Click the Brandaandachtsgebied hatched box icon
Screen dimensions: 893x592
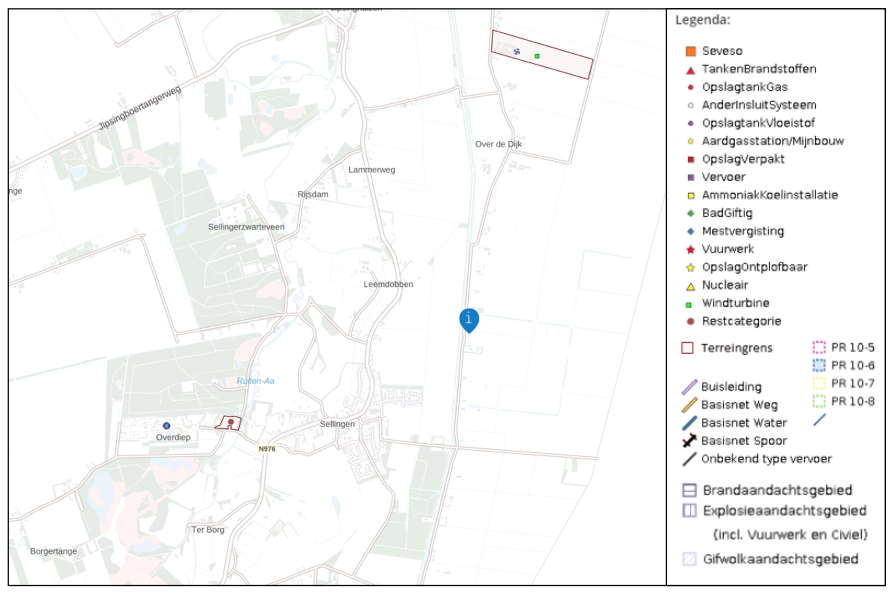point(689,491)
